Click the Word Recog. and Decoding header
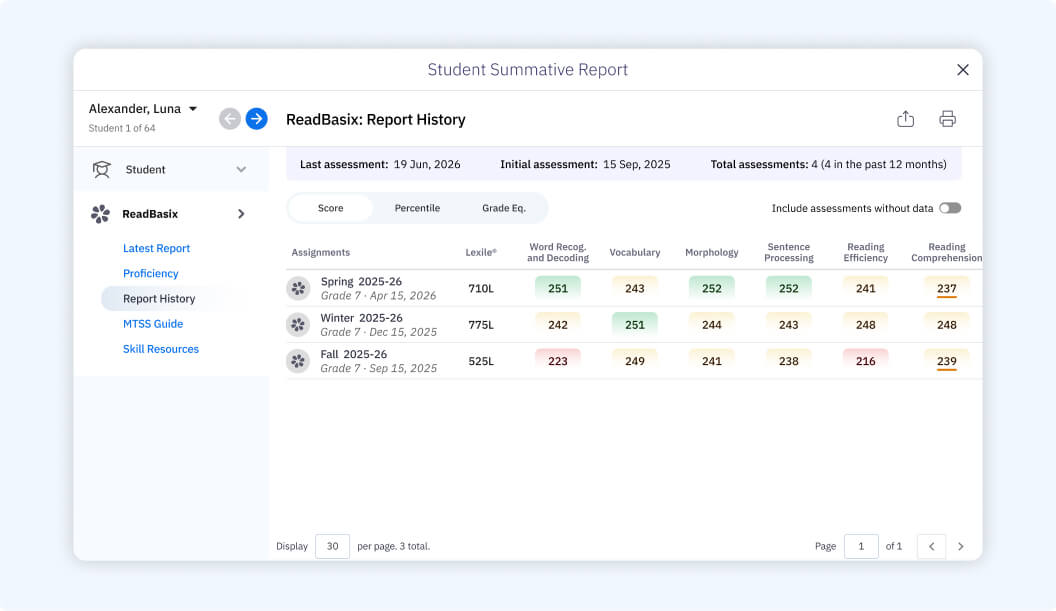Image resolution: width=1056 pixels, height=611 pixels. coord(558,253)
